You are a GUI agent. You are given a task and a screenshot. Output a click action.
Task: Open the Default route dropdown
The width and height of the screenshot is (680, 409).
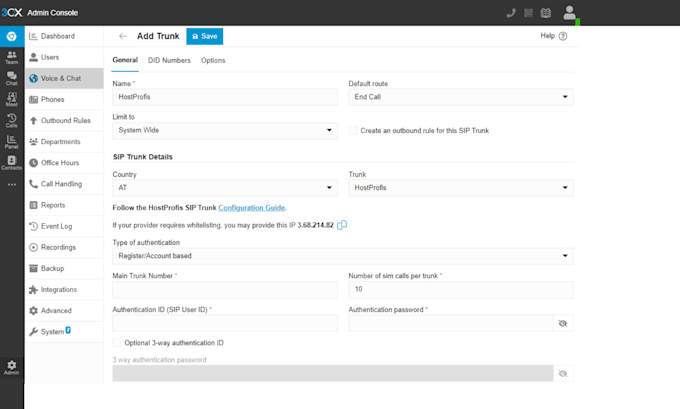461,97
